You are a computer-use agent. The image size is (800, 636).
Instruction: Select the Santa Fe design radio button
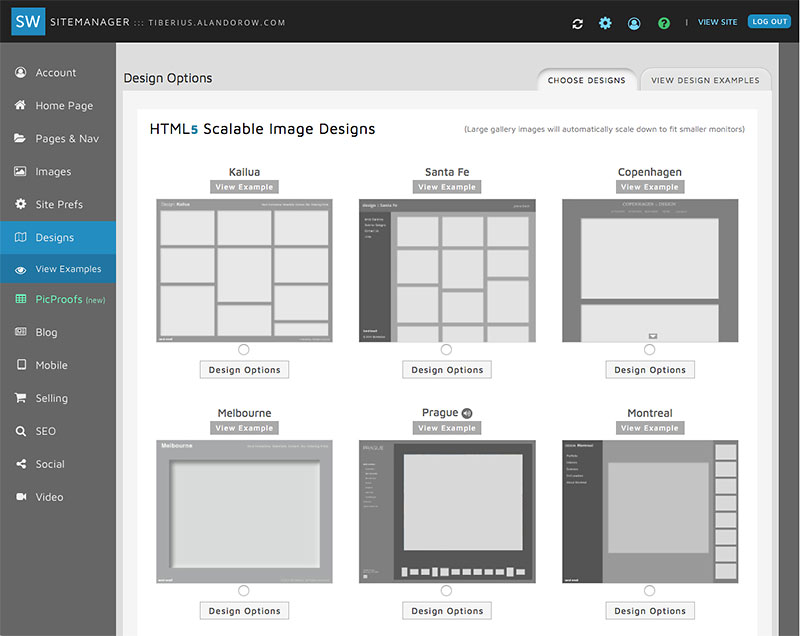446,349
